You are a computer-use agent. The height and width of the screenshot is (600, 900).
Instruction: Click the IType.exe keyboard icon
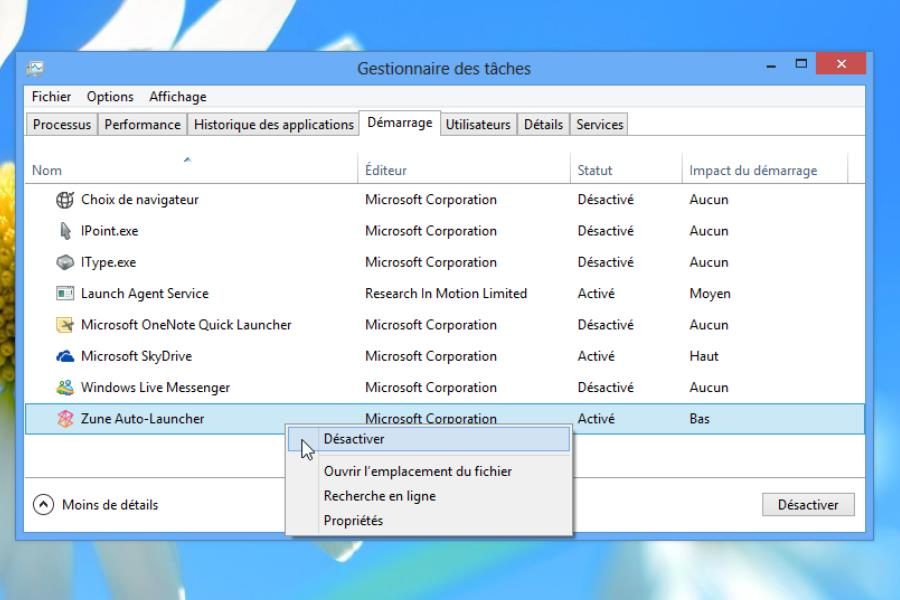65,262
